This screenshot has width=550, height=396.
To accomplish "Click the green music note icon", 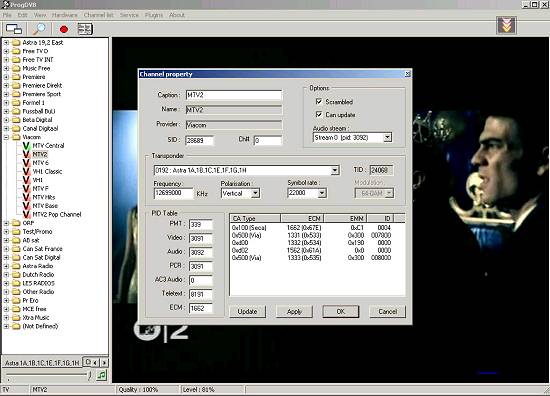I will (x=101, y=375).
